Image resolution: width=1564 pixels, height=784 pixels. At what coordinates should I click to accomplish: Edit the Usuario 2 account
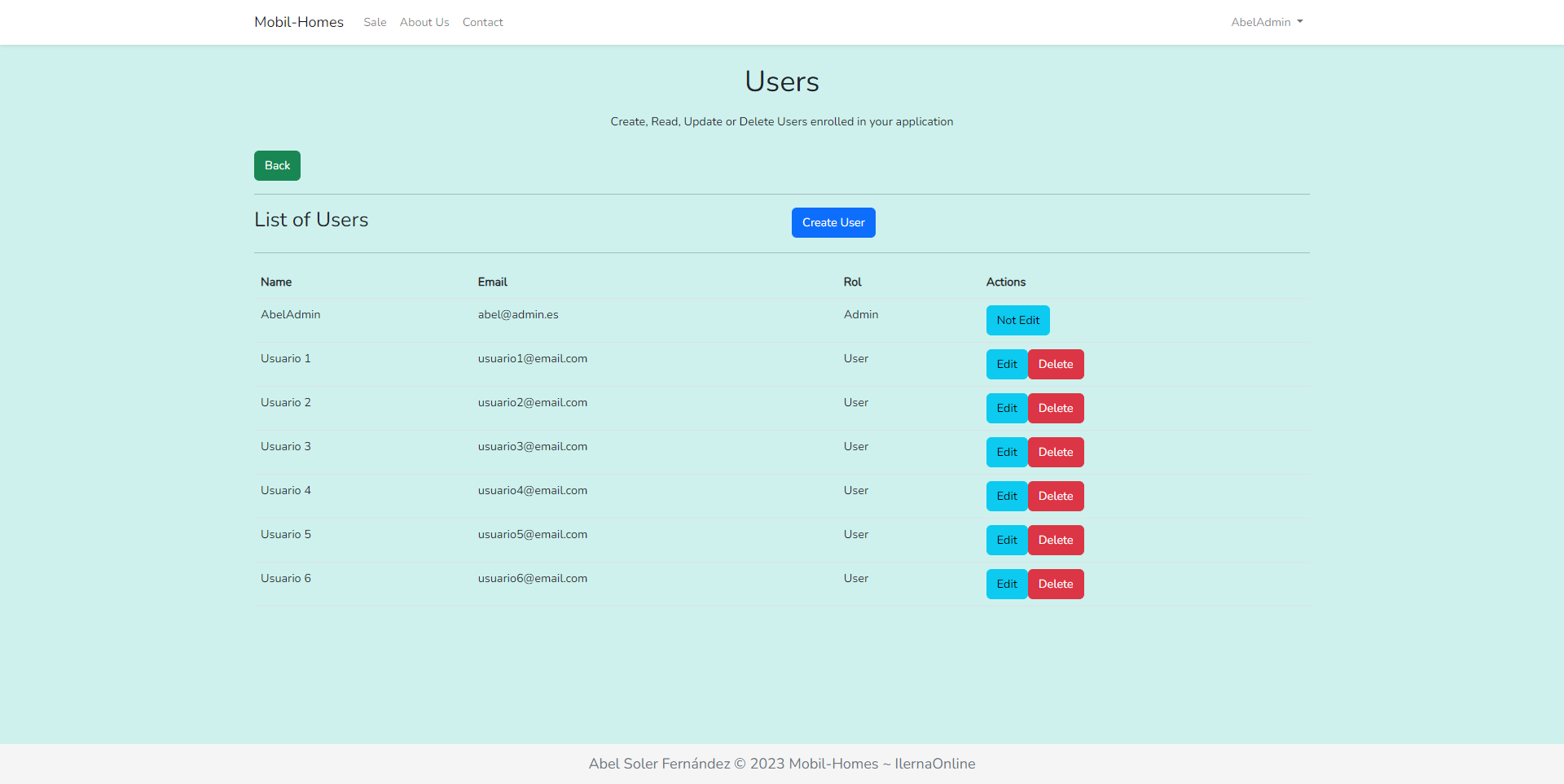click(1007, 408)
